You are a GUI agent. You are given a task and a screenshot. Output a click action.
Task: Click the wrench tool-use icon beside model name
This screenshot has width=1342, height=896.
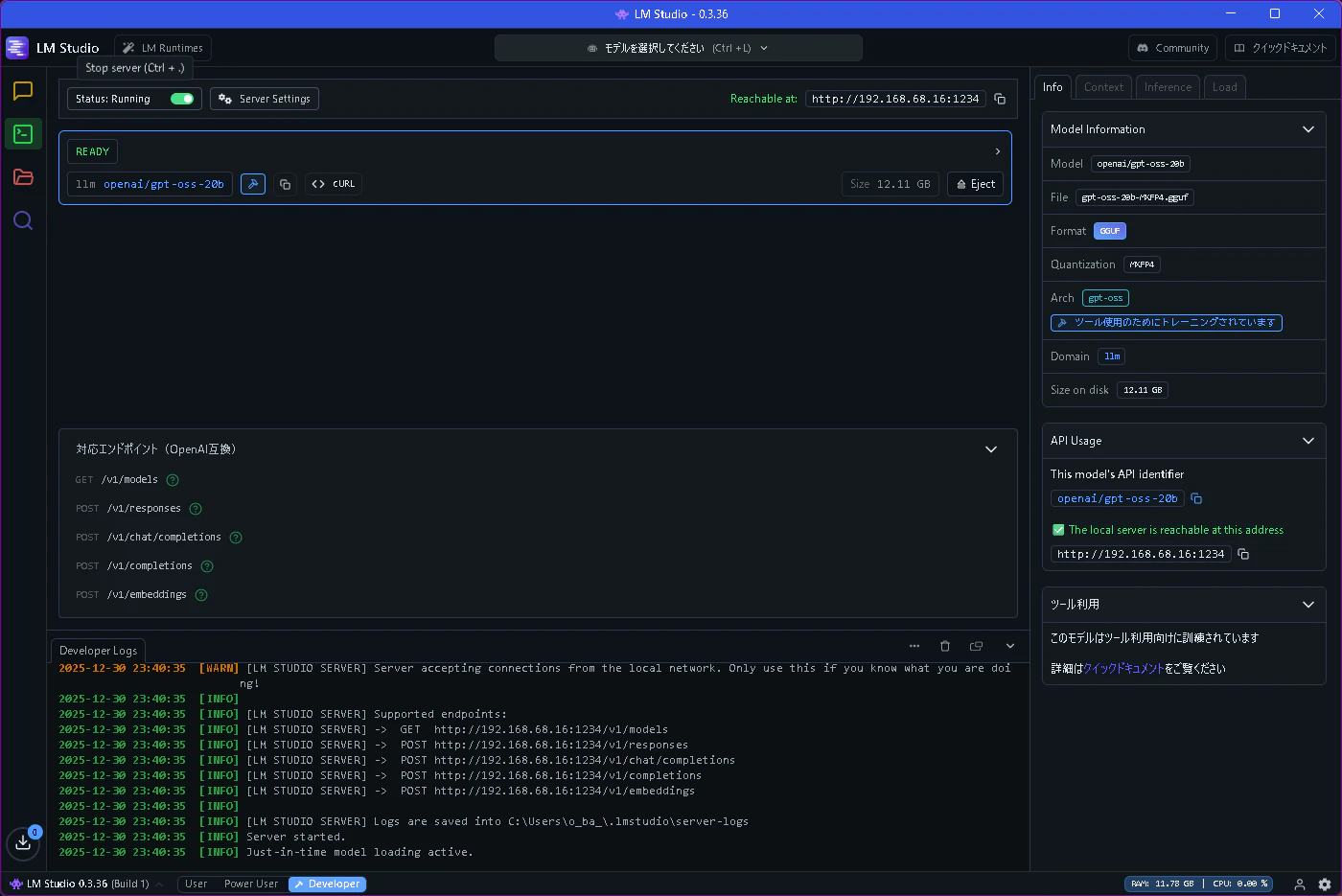coord(253,184)
